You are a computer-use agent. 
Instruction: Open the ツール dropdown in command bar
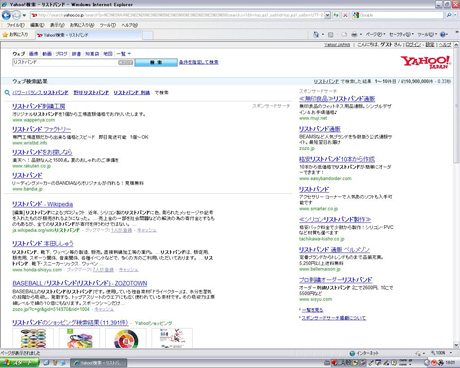(x=427, y=35)
